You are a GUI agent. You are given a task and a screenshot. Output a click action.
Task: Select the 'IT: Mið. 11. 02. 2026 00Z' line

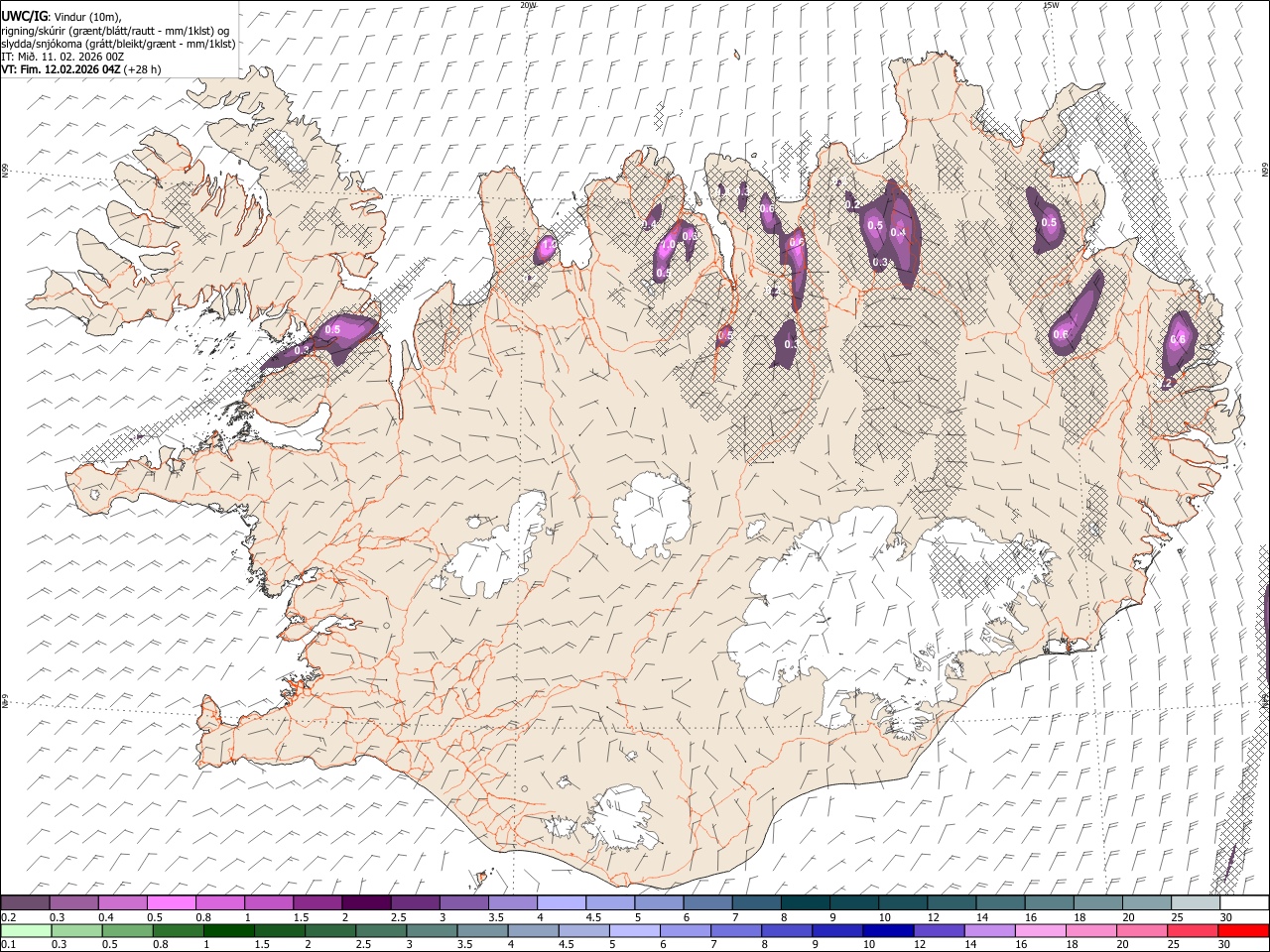[x=63, y=57]
